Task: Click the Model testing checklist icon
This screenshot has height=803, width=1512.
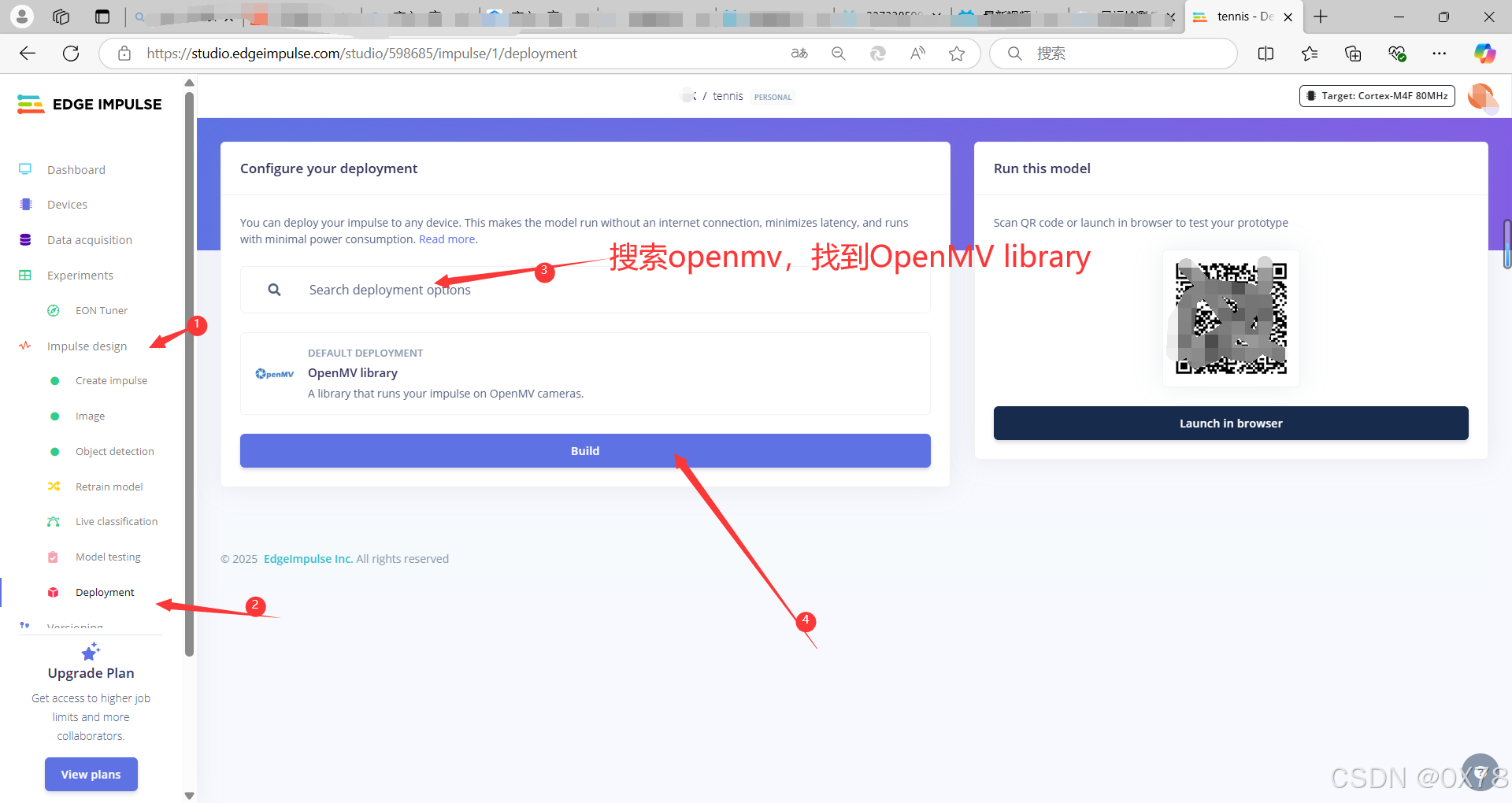Action: (x=54, y=557)
